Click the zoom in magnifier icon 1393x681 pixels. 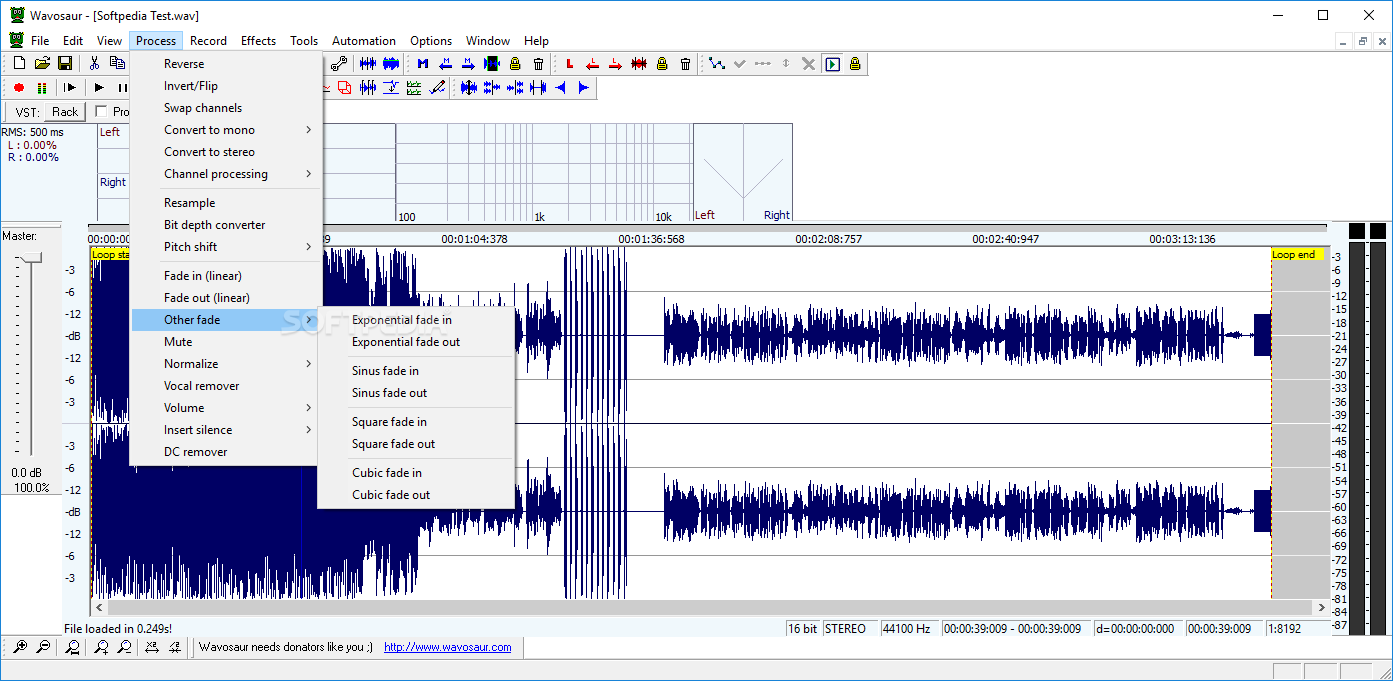tap(19, 647)
